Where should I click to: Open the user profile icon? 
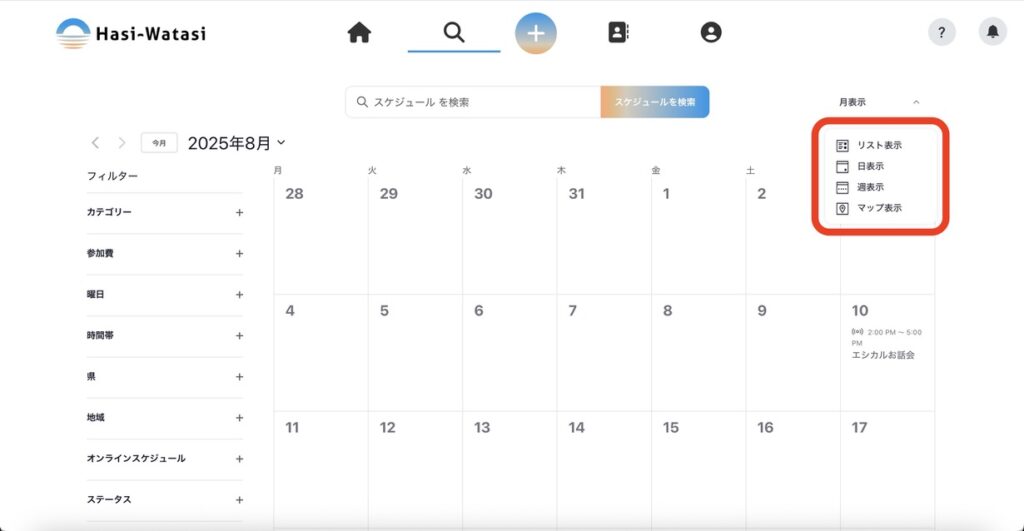click(x=711, y=33)
